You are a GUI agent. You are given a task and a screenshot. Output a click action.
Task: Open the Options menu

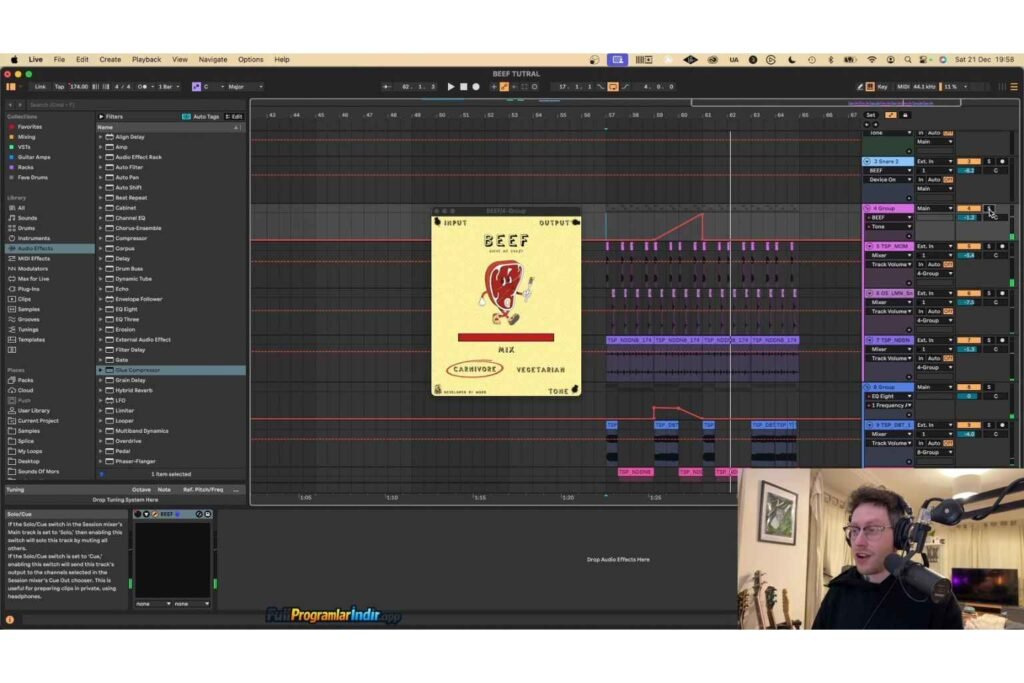pyautogui.click(x=250, y=59)
